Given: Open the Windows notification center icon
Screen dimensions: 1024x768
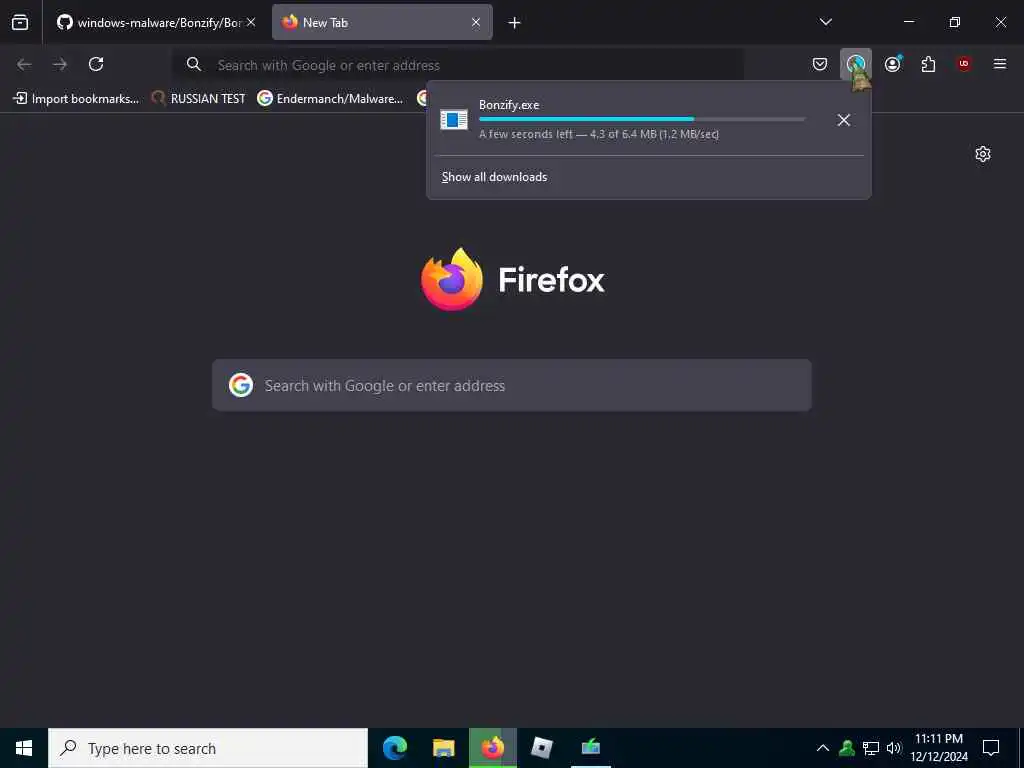Looking at the screenshot, I should point(991,748).
